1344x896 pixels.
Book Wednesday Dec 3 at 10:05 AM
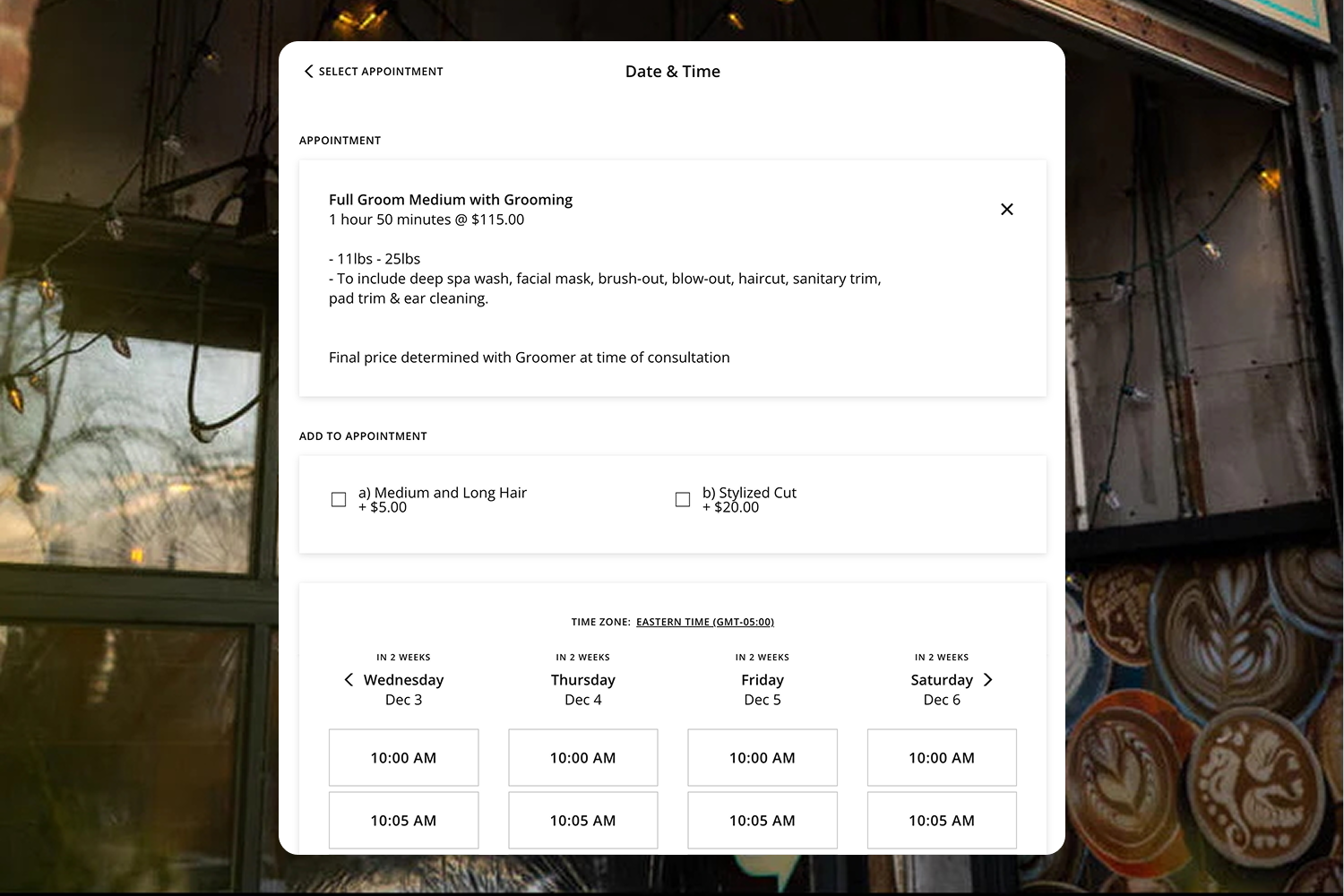(x=404, y=820)
